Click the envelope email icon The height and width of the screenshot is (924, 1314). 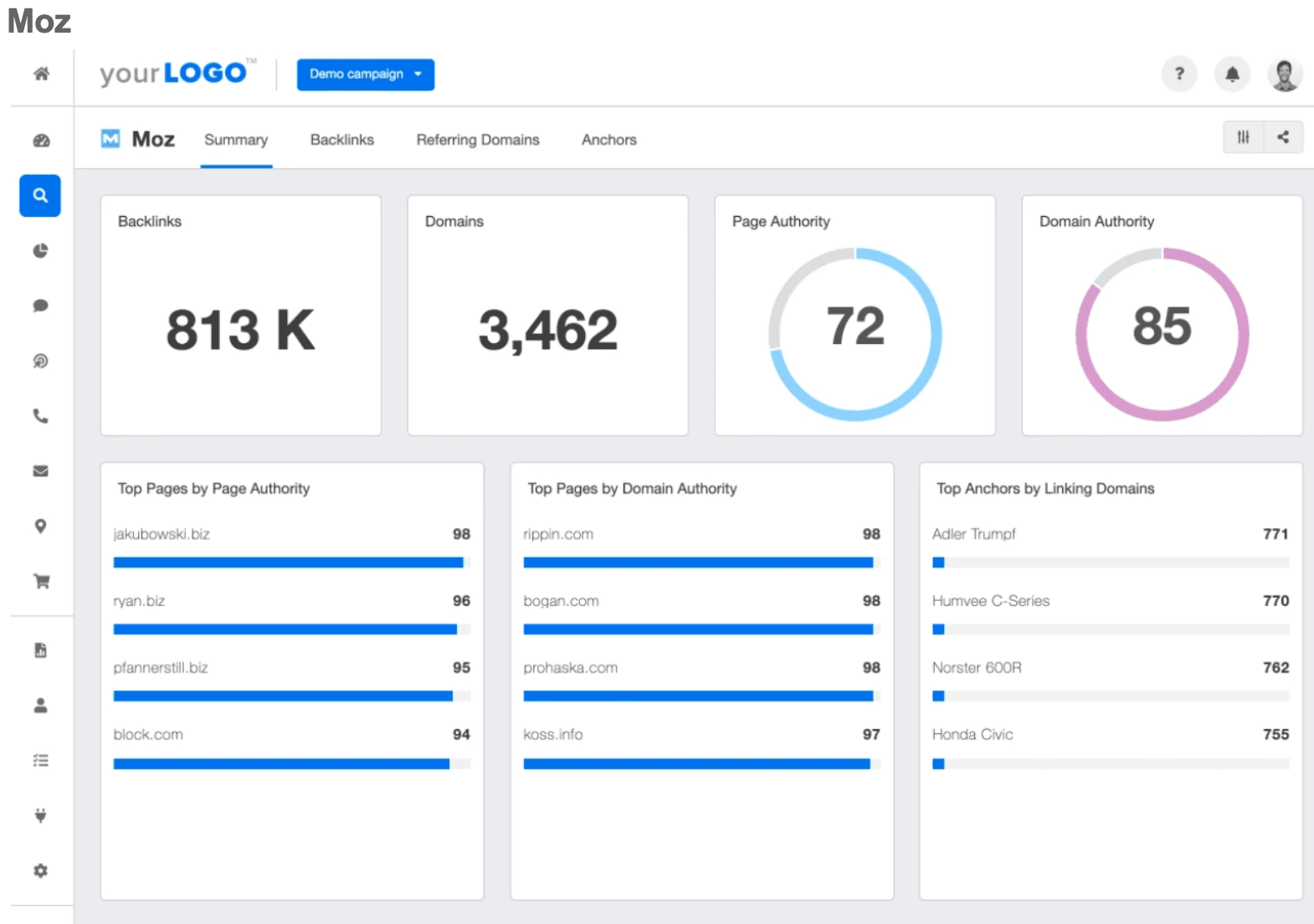40,471
